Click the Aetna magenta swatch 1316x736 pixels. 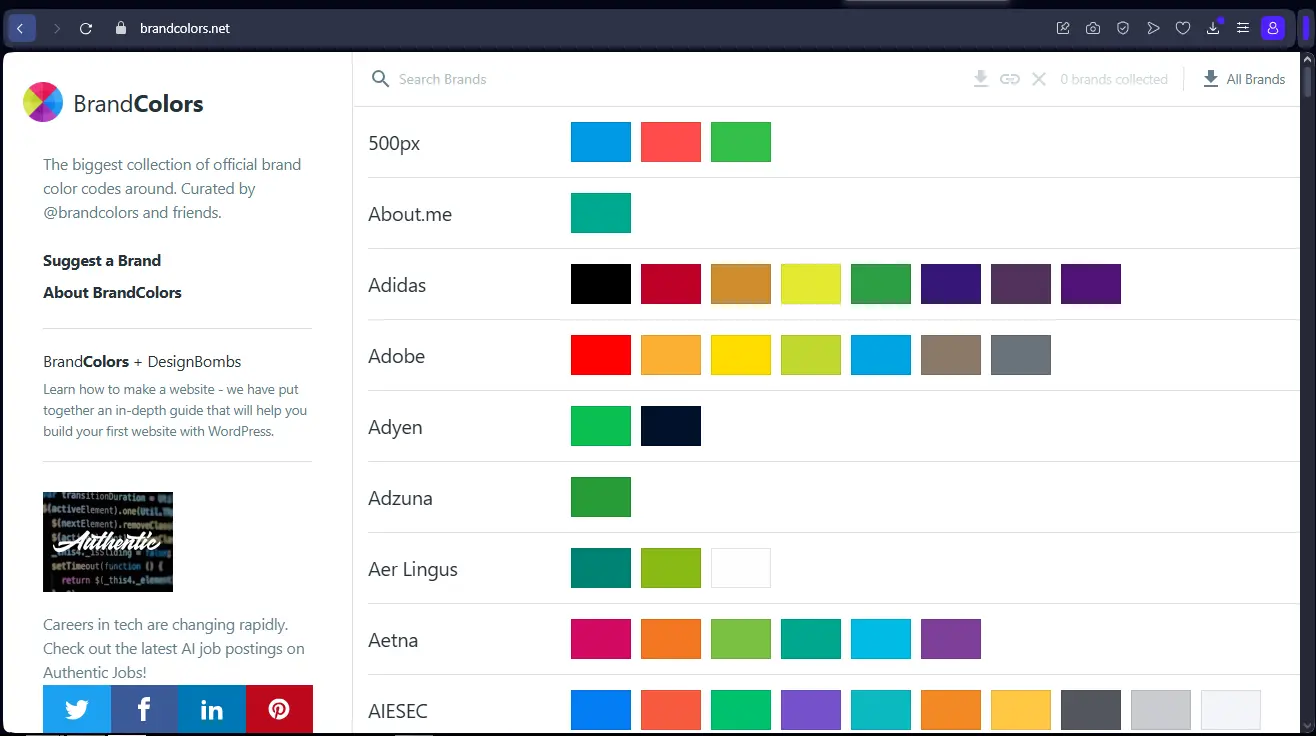point(601,639)
